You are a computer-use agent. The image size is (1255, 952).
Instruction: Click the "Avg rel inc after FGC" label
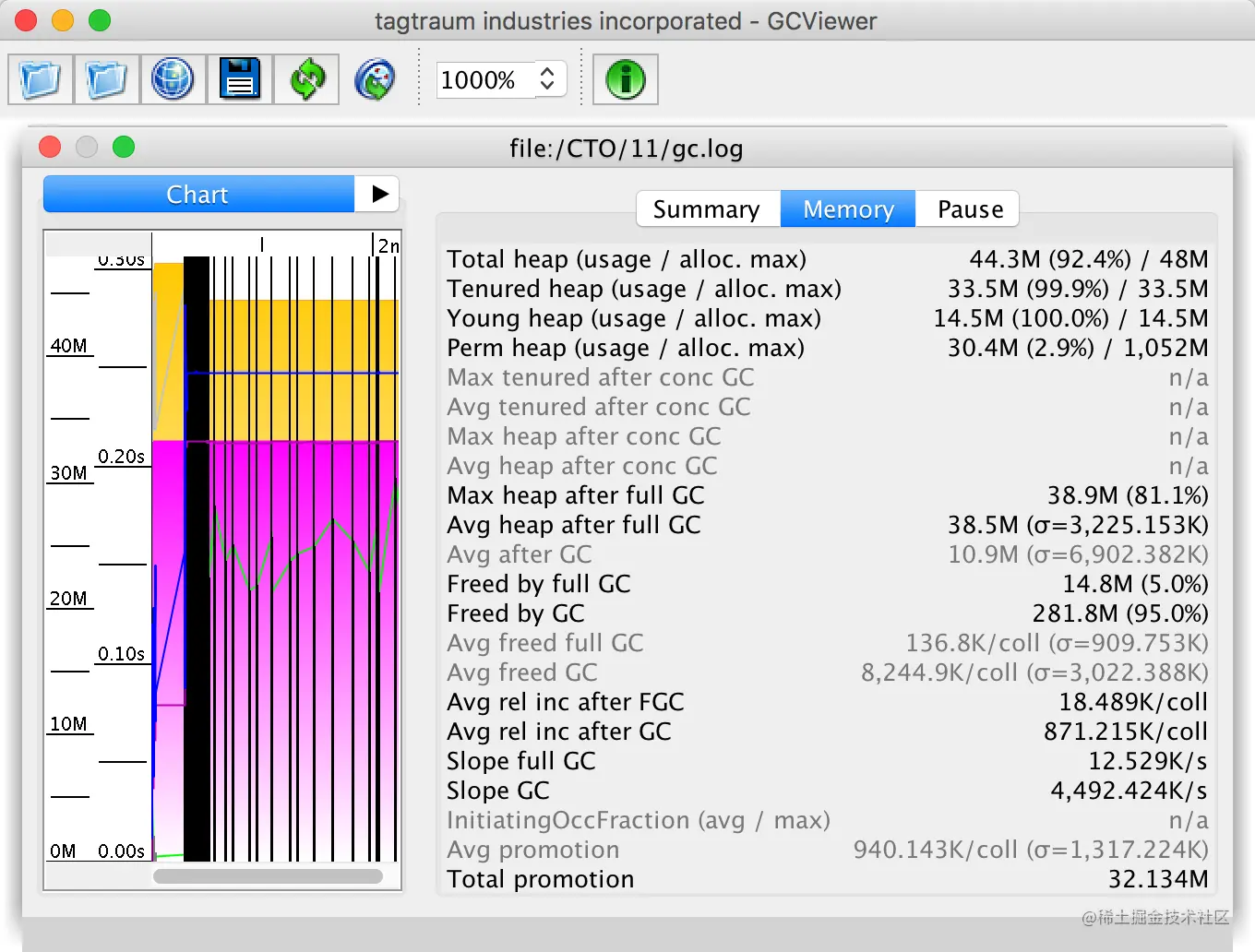tap(566, 702)
